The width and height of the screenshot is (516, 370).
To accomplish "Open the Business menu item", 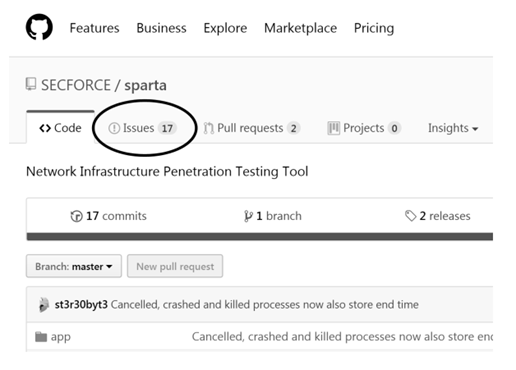I will 161,28.
